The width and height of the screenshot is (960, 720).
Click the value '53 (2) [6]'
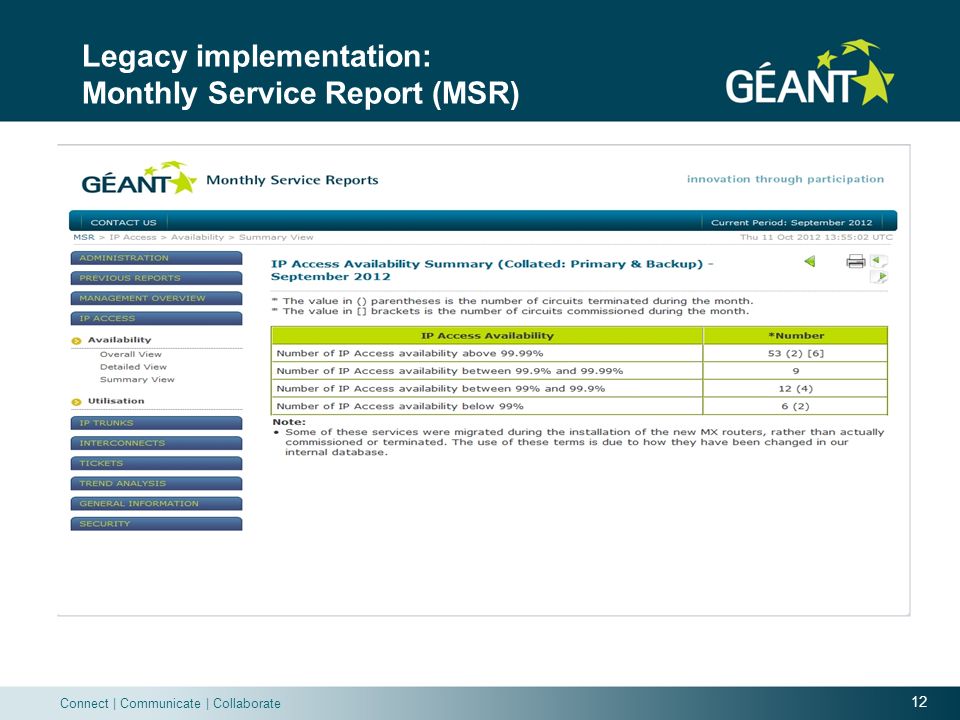pos(796,353)
